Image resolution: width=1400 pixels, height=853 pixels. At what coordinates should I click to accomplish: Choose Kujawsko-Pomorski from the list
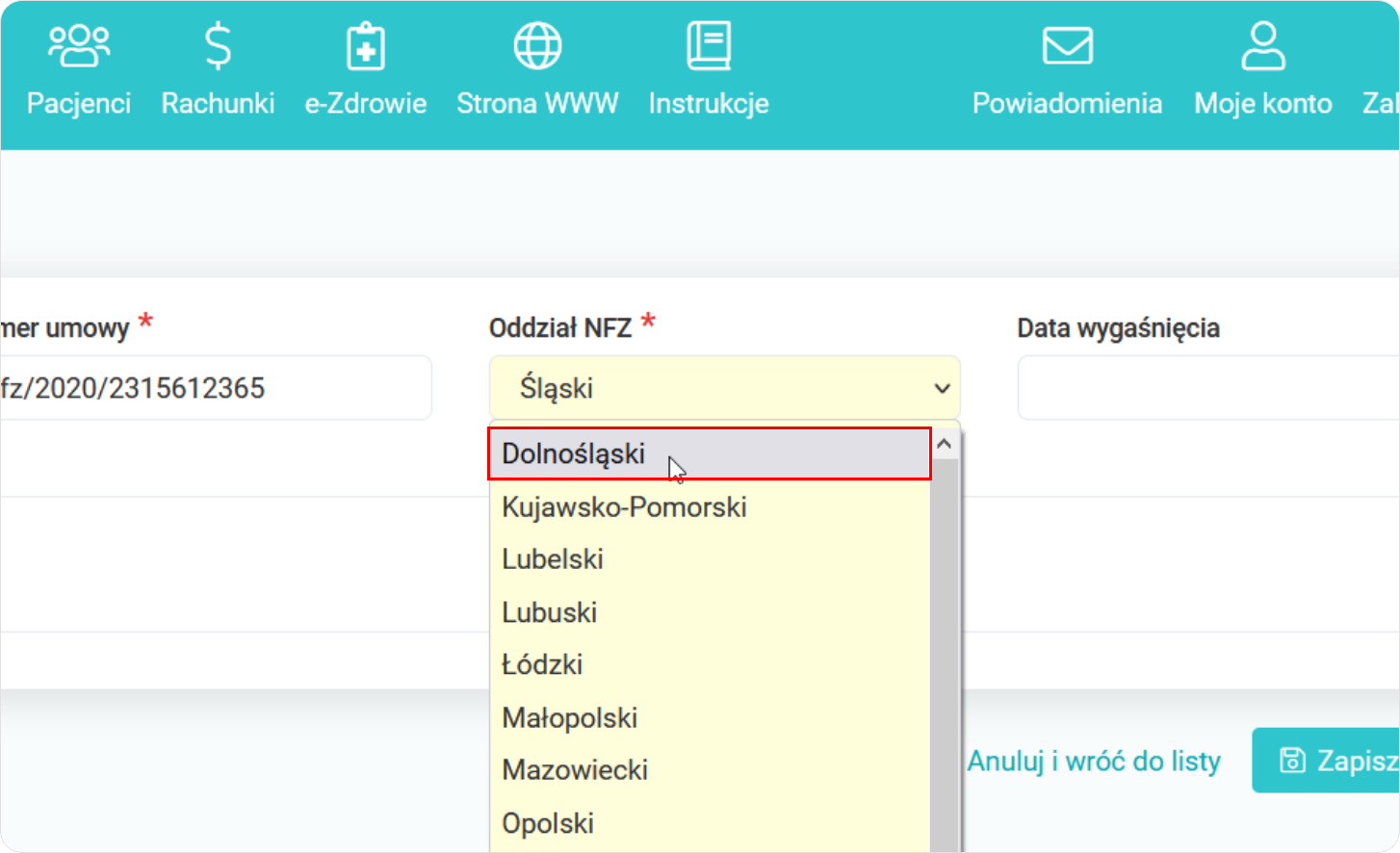coord(710,506)
